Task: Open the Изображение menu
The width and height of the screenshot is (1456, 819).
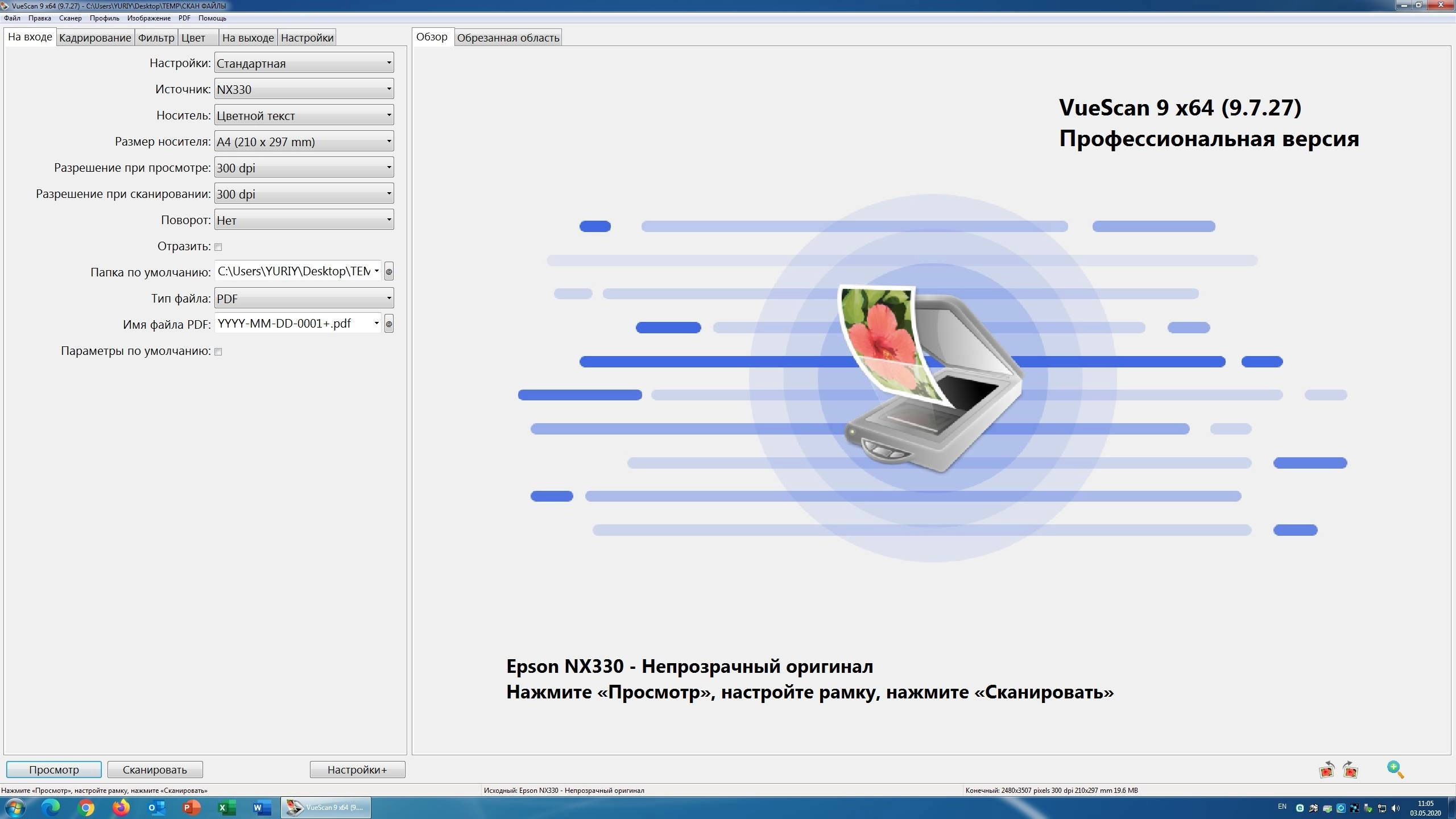Action: (149, 18)
